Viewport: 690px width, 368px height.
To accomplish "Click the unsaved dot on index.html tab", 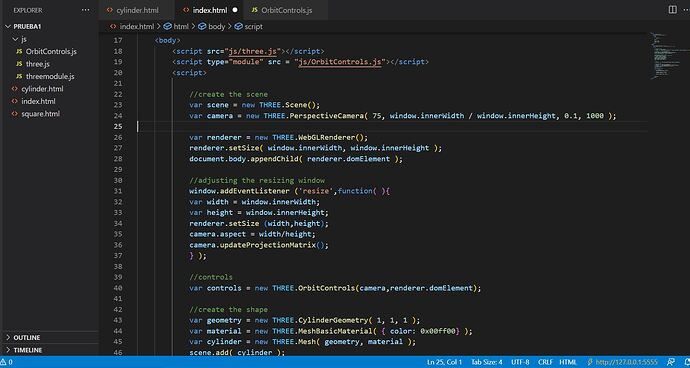I will coord(235,10).
